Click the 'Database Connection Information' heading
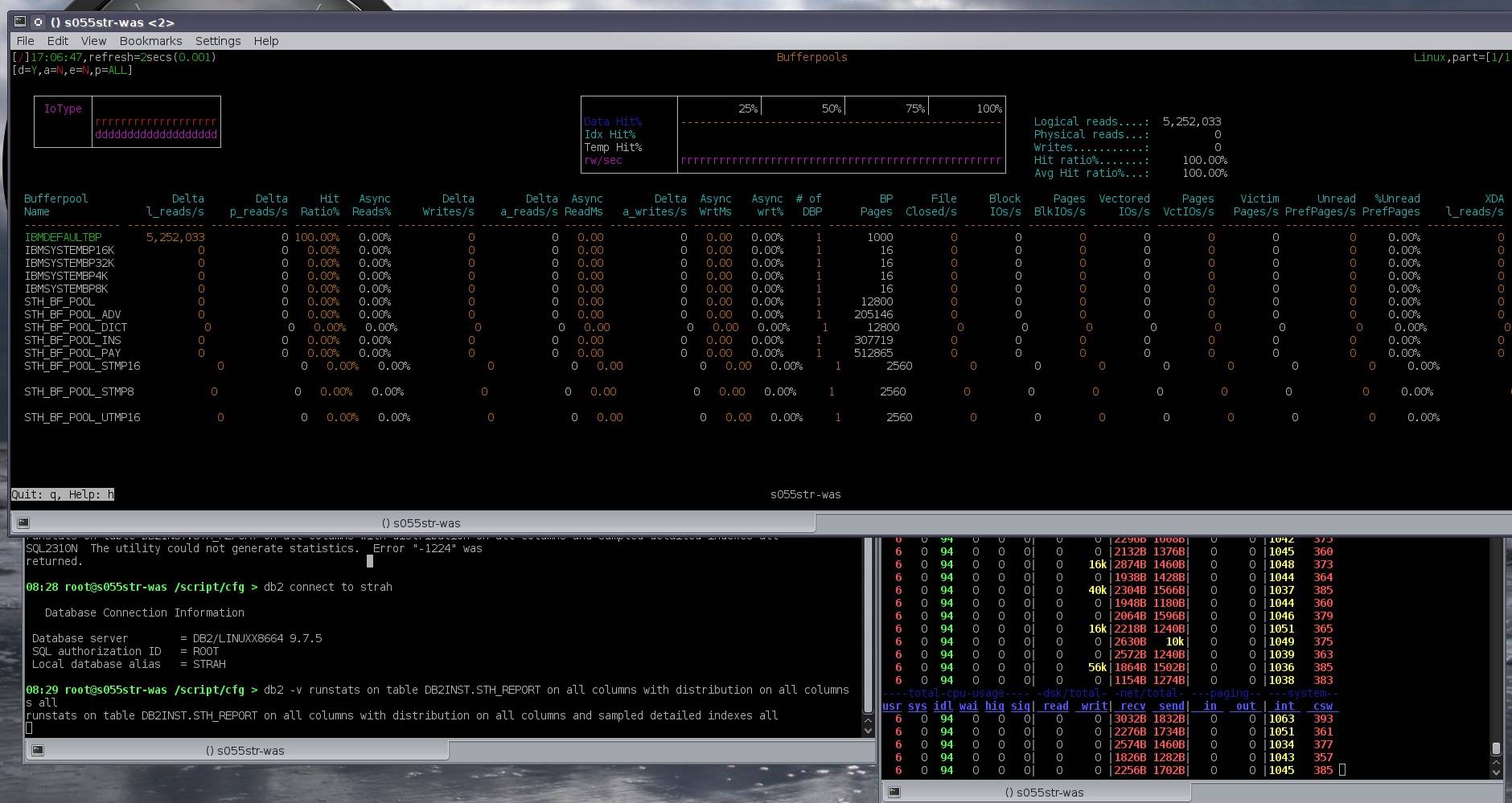 (x=145, y=612)
